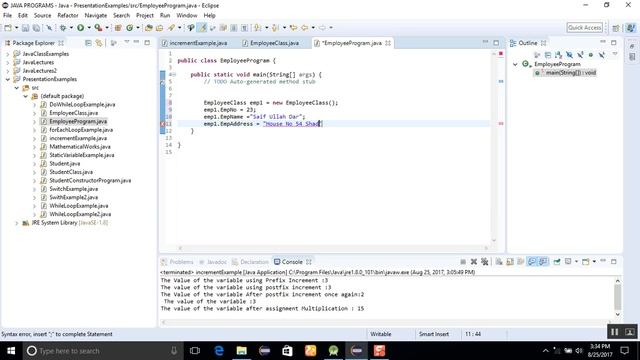The width and height of the screenshot is (640, 360).
Task: Expand the JRE System Library node
Action: coord(17,223)
